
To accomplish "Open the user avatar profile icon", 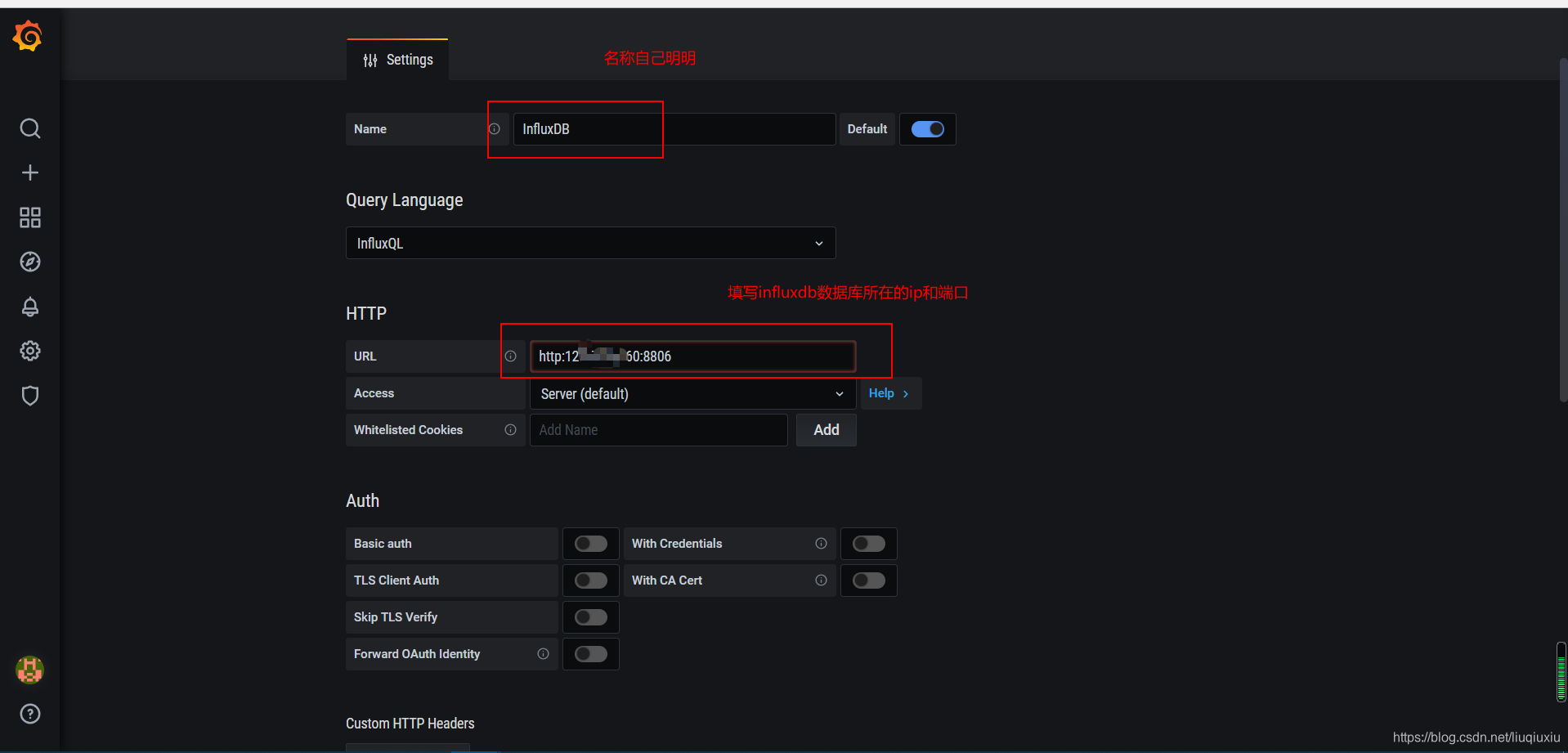I will point(30,670).
